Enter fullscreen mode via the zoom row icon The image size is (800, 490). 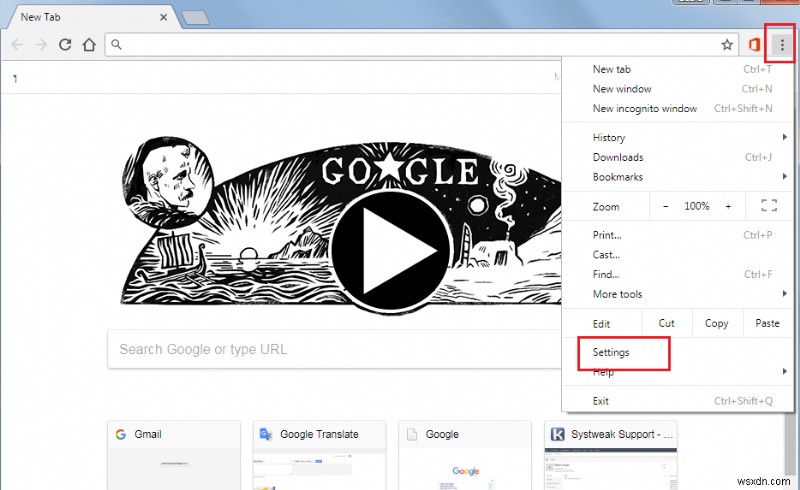click(769, 206)
